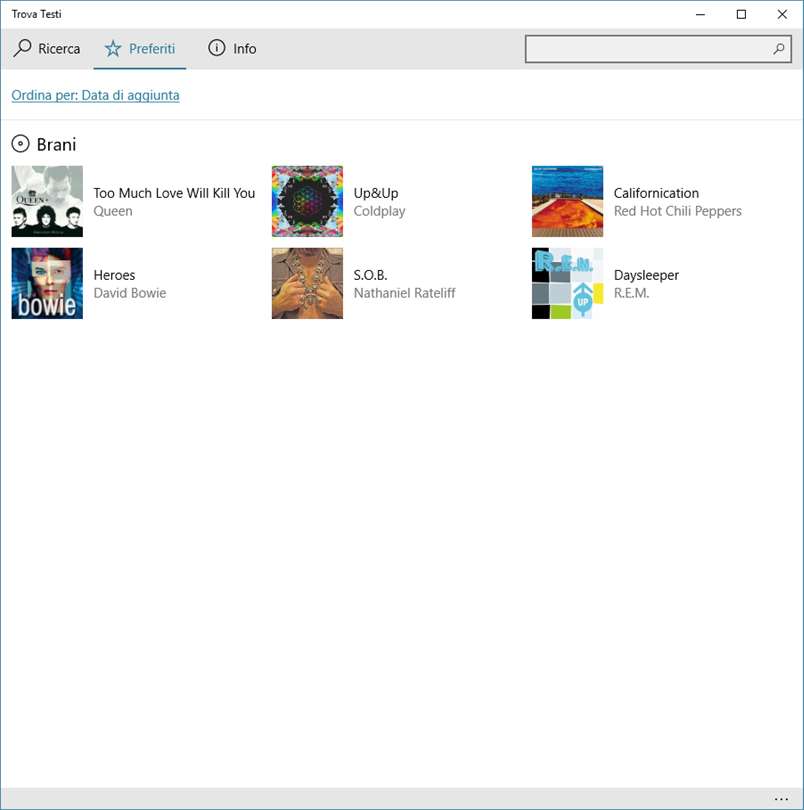The width and height of the screenshot is (804, 810).
Task: Open the Ordina per: Data di aggiunta sorter
Action: (96, 96)
